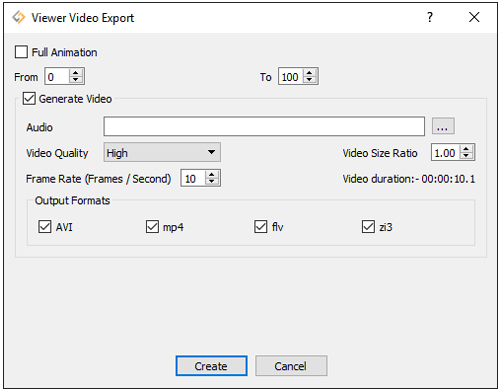Browse for audio file with ellipsis button
This screenshot has height=390, width=502.
(443, 126)
